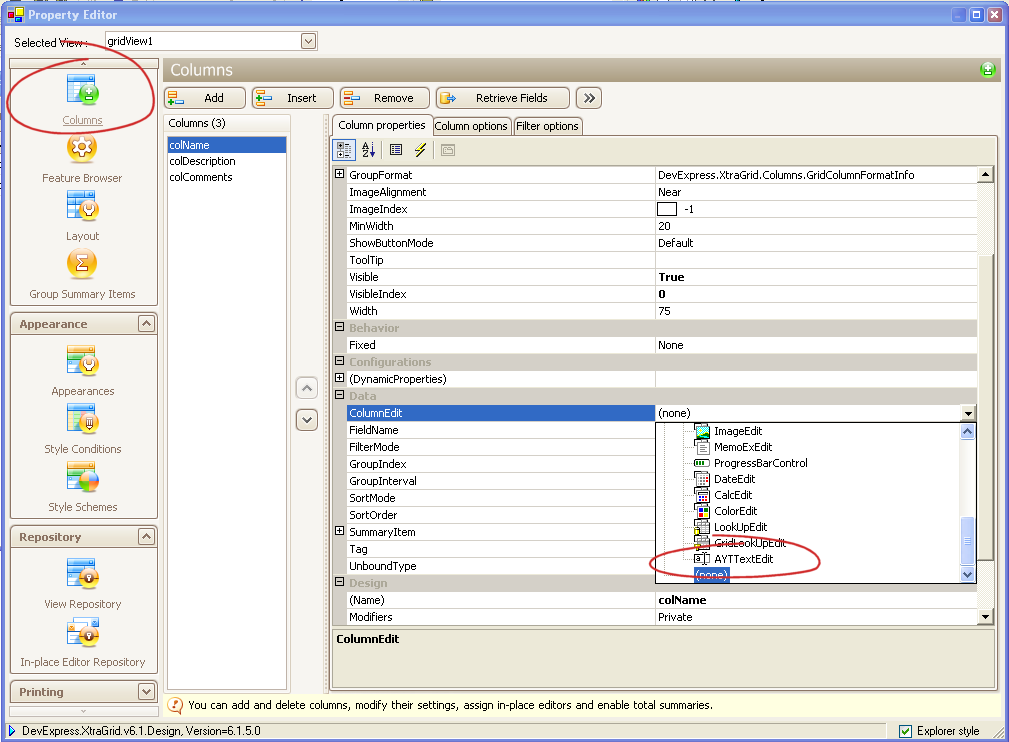Select colDescription in columns list
This screenshot has height=742, width=1009.
227,162
